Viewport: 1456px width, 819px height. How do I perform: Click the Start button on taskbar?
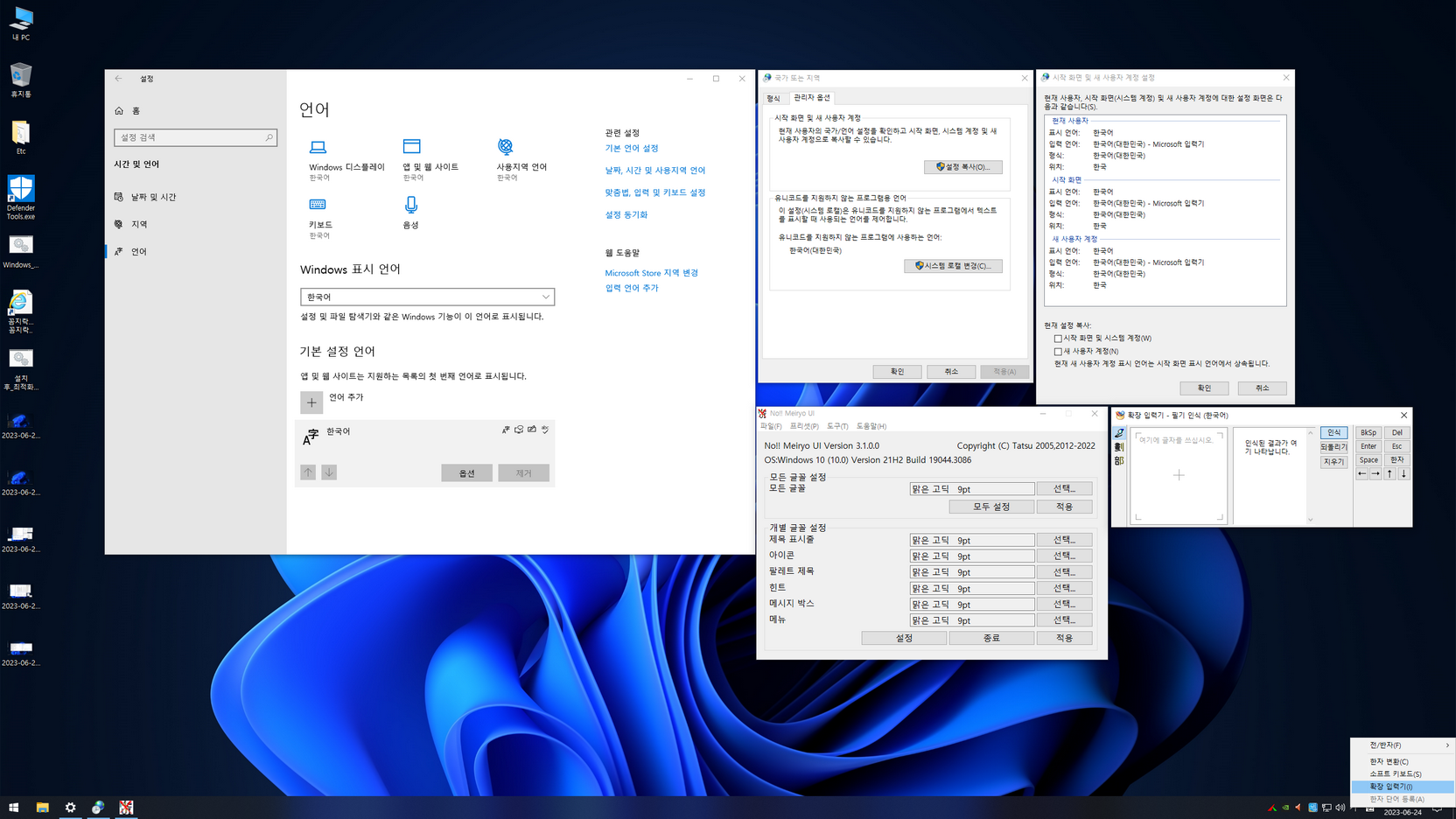(x=14, y=808)
